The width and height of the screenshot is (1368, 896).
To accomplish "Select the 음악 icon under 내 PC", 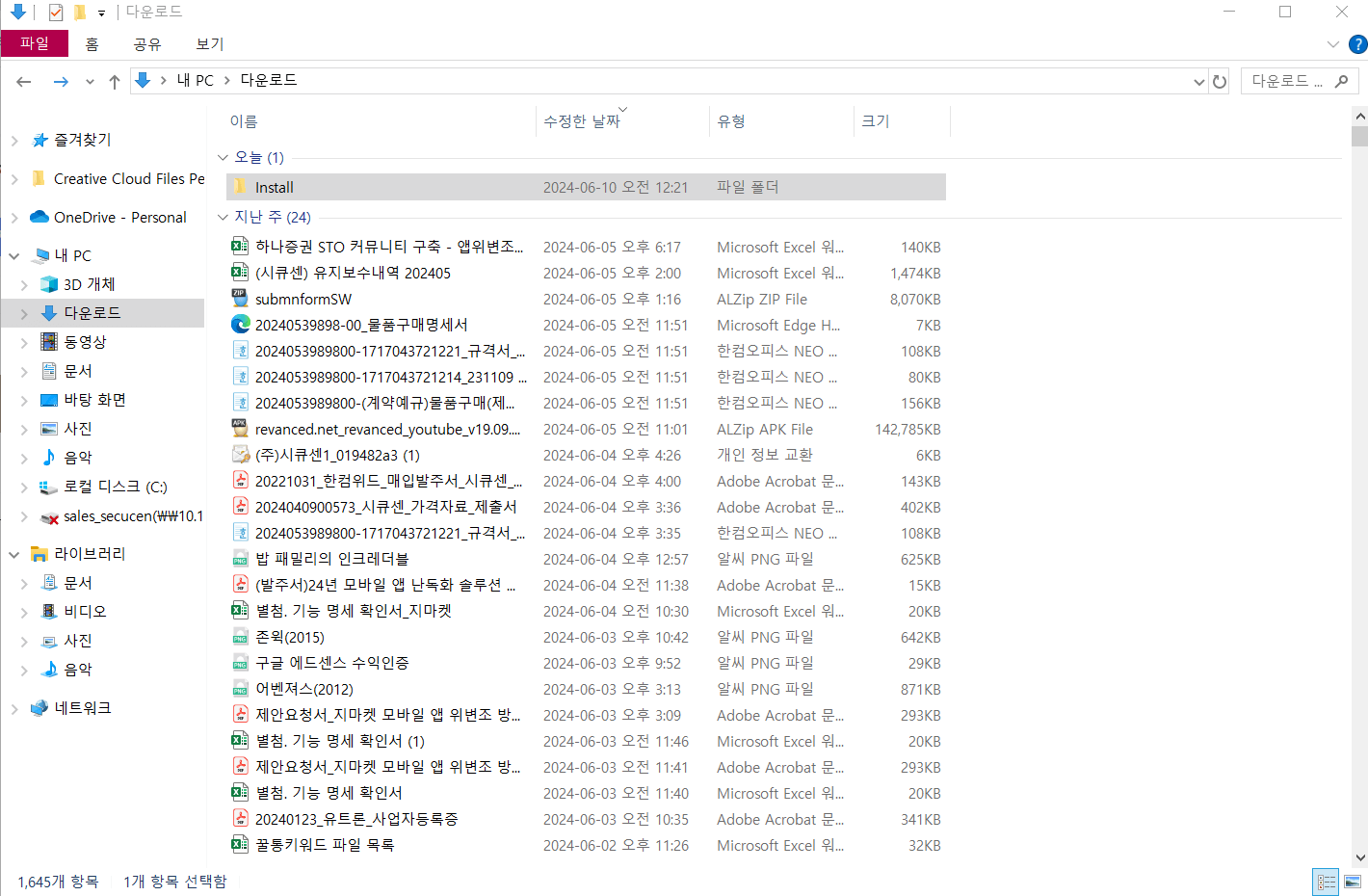I will point(49,458).
